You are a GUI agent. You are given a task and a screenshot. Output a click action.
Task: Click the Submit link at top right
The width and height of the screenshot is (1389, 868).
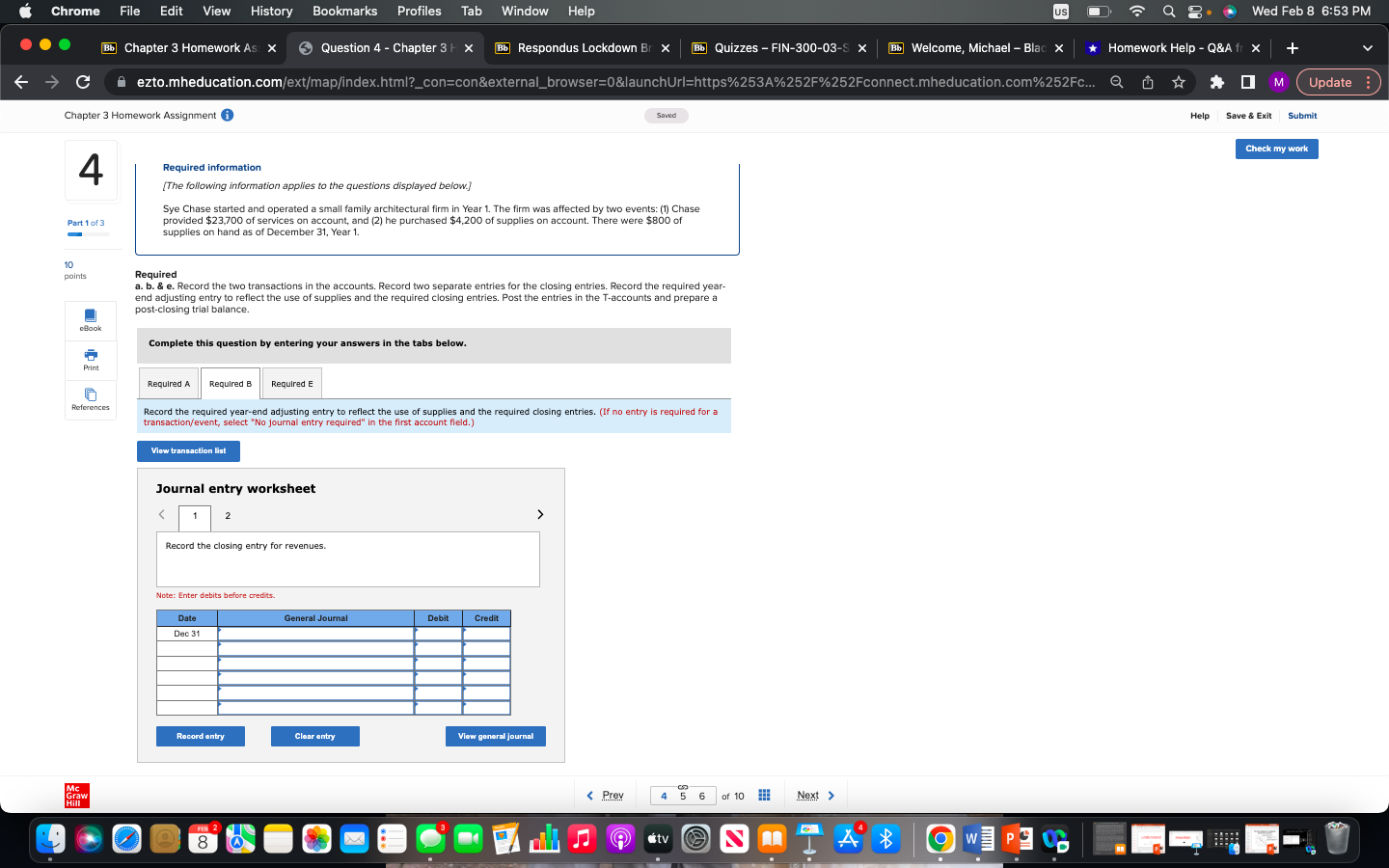pyautogui.click(x=1302, y=116)
